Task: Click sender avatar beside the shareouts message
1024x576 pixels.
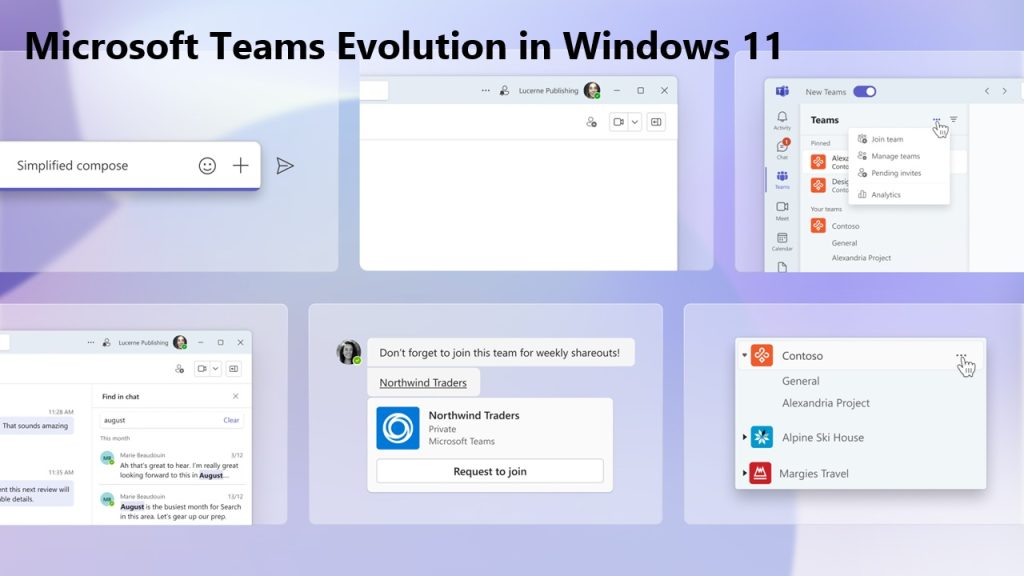Action: click(x=349, y=352)
